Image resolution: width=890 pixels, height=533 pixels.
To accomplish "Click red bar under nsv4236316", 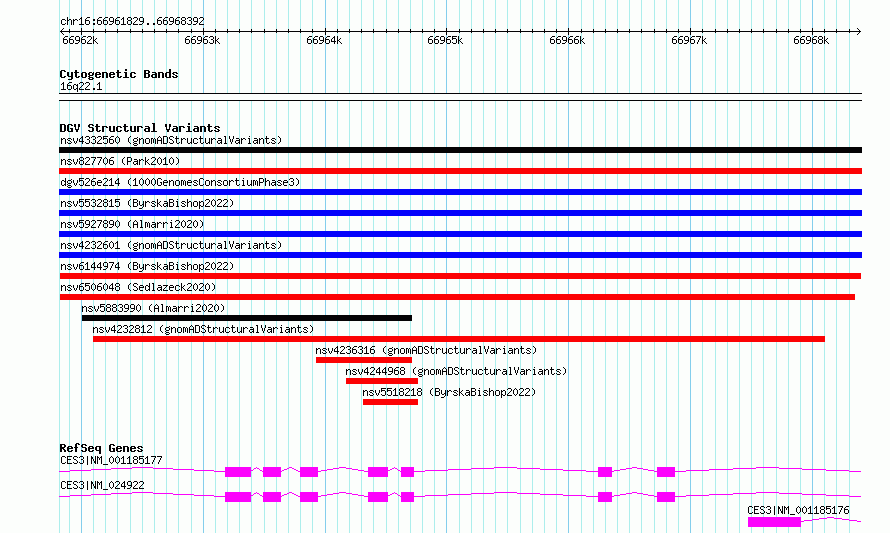I will point(364,360).
